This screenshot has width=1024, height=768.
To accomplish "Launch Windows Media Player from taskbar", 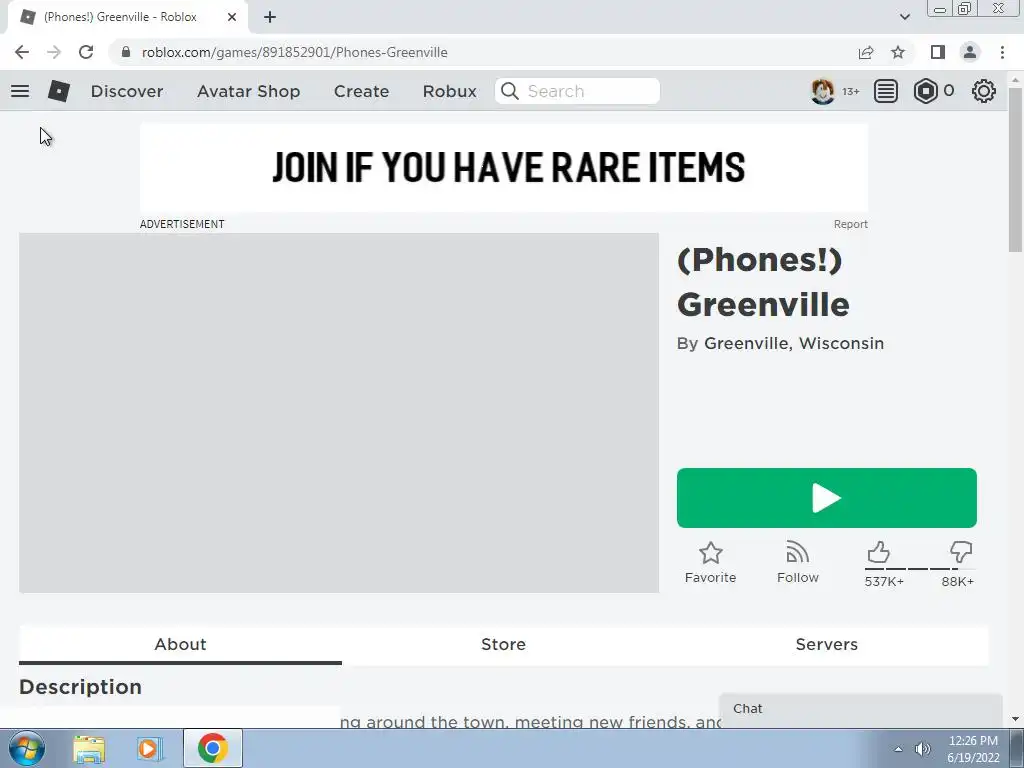I will [150, 749].
